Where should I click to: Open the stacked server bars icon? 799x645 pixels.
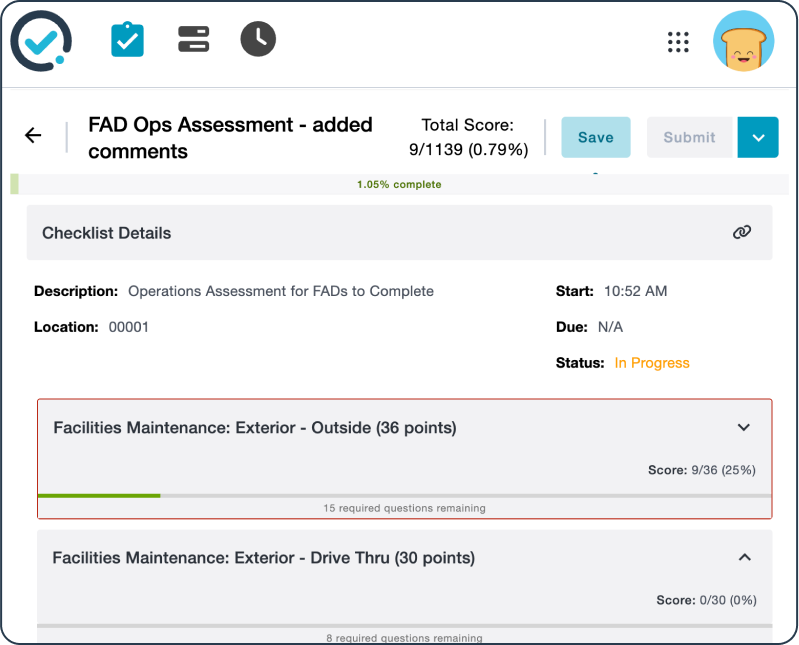193,40
